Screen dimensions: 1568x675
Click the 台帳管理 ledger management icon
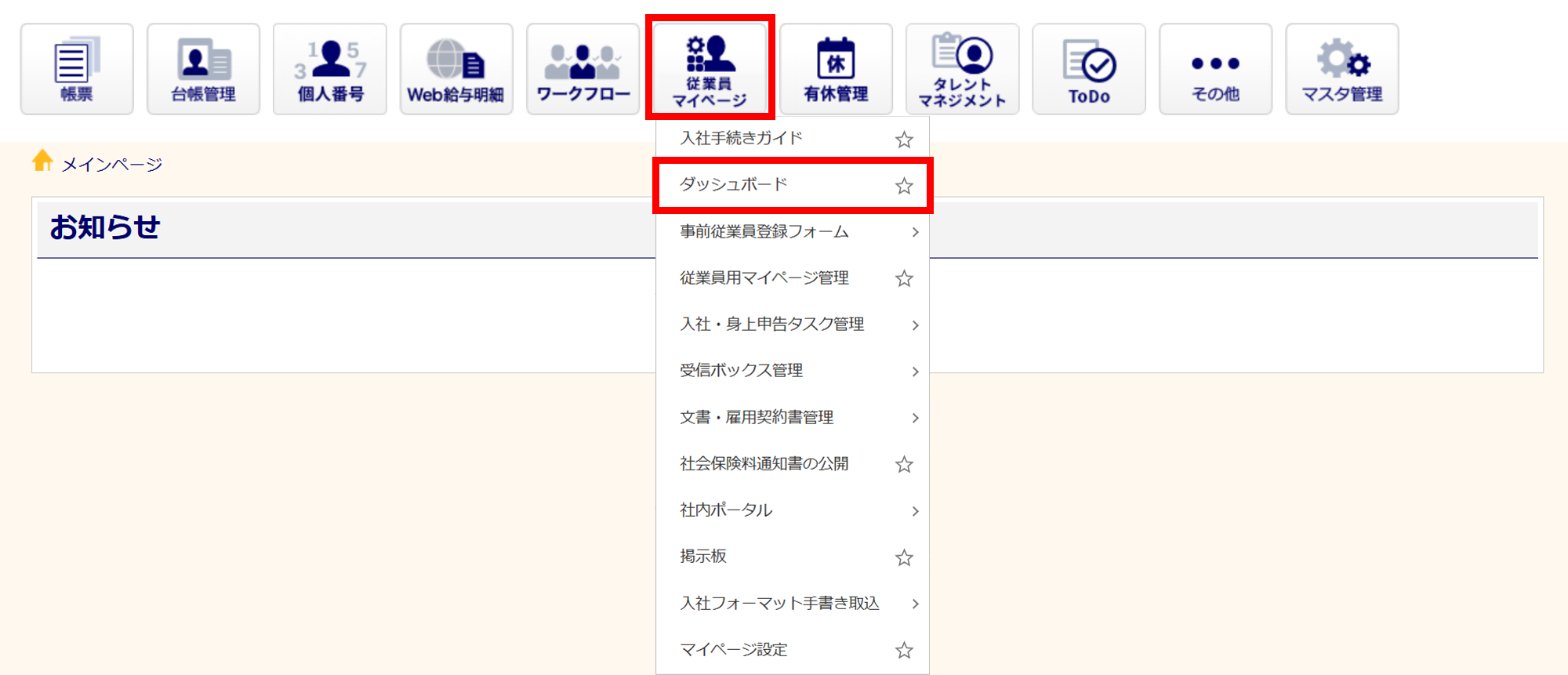pos(203,69)
